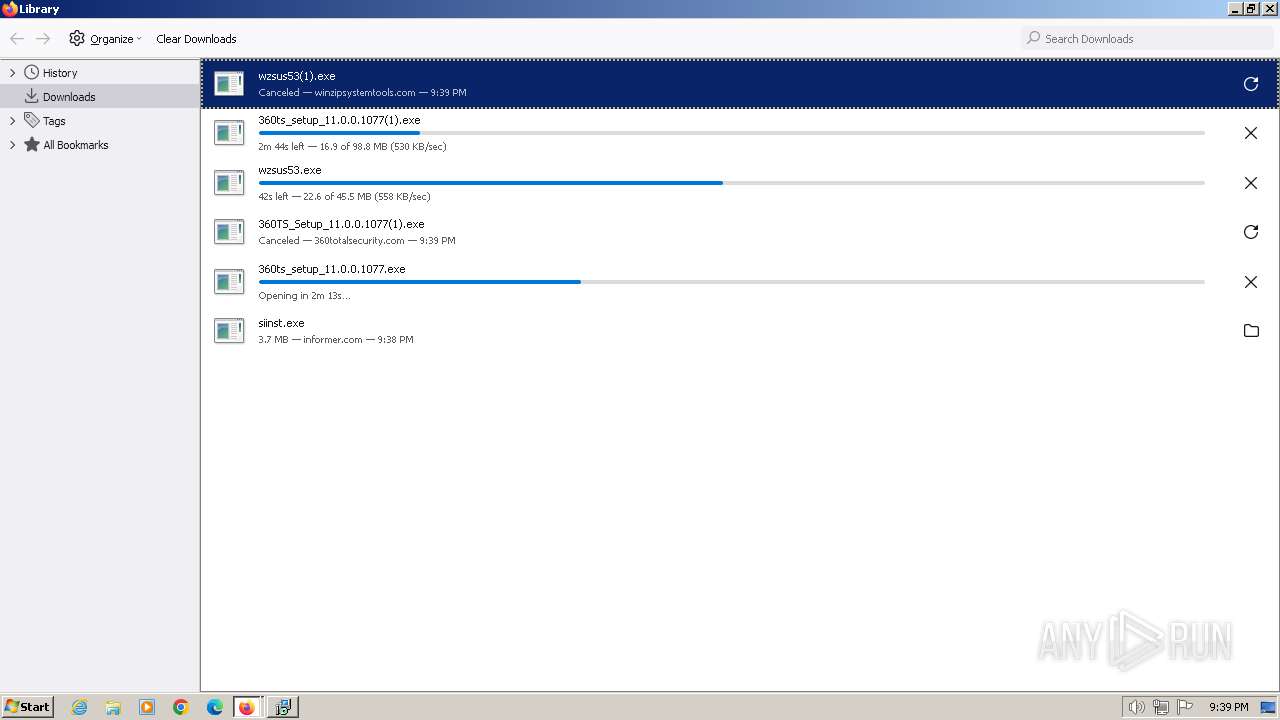Click the 9:39 PM taskbar clock
Viewport: 1280px width, 720px height.
coord(1228,707)
